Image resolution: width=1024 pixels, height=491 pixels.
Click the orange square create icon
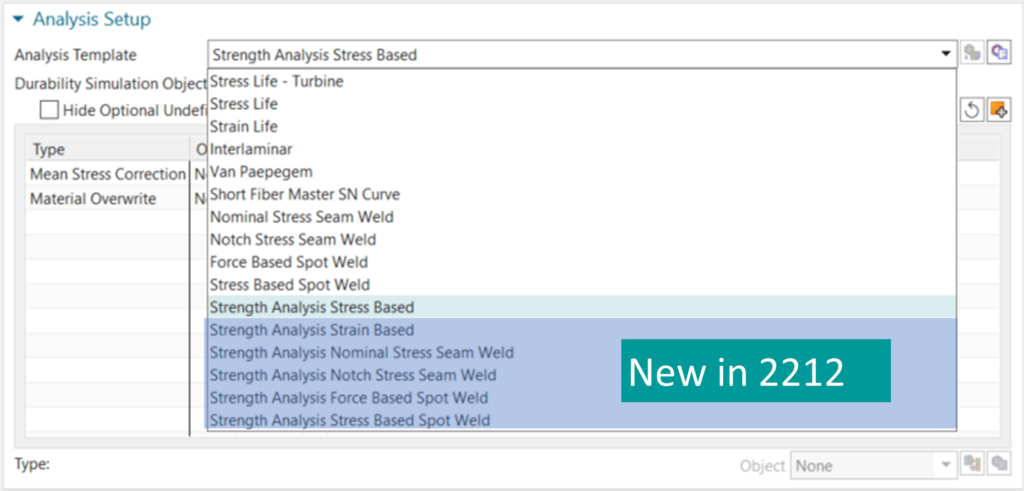(997, 109)
